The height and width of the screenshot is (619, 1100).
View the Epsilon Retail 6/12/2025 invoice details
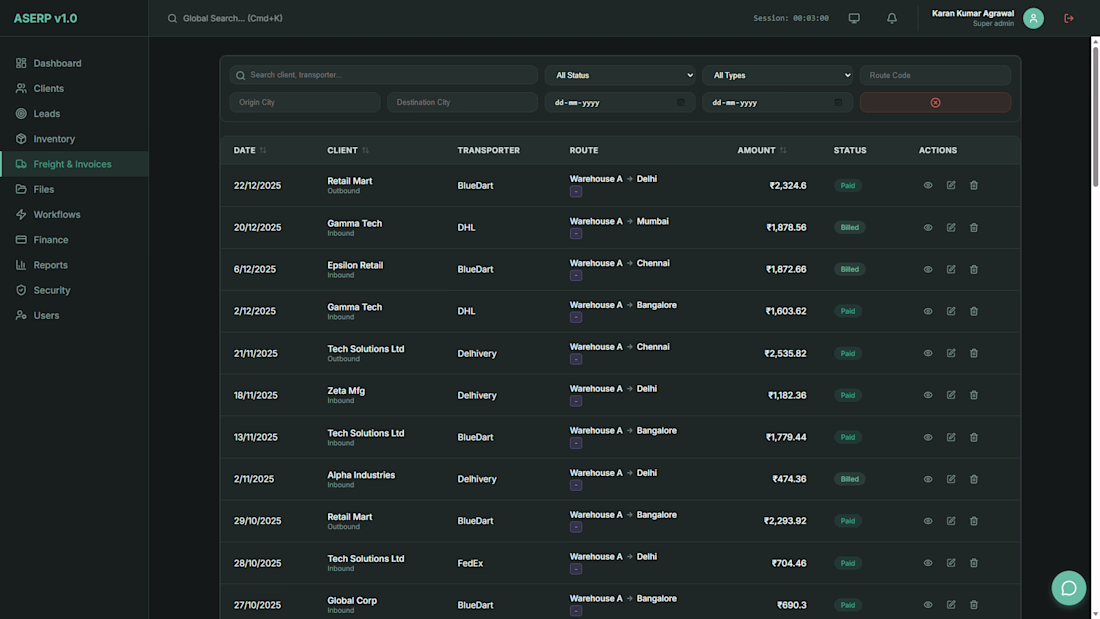click(927, 269)
